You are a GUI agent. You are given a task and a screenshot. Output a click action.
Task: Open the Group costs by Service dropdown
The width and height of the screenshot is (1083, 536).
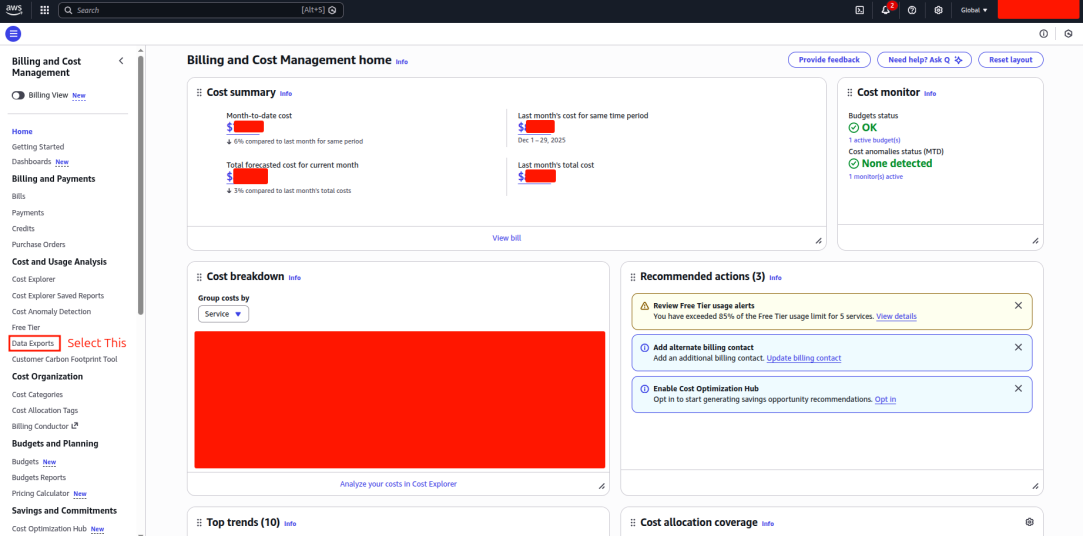223,314
